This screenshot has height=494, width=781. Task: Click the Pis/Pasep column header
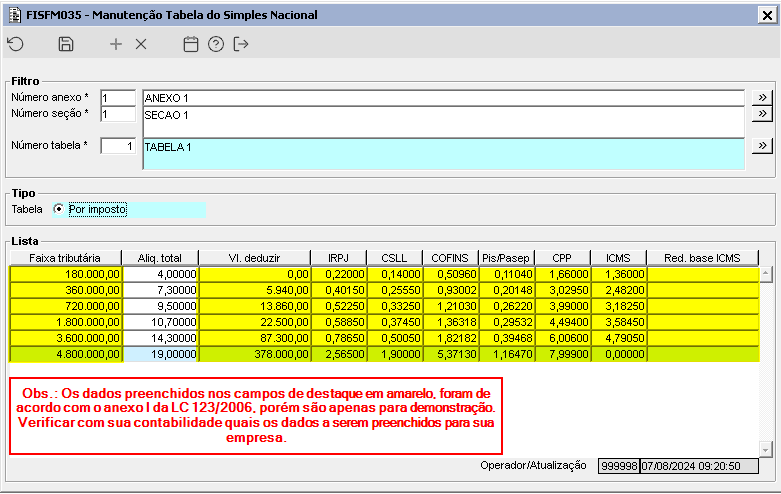click(506, 258)
